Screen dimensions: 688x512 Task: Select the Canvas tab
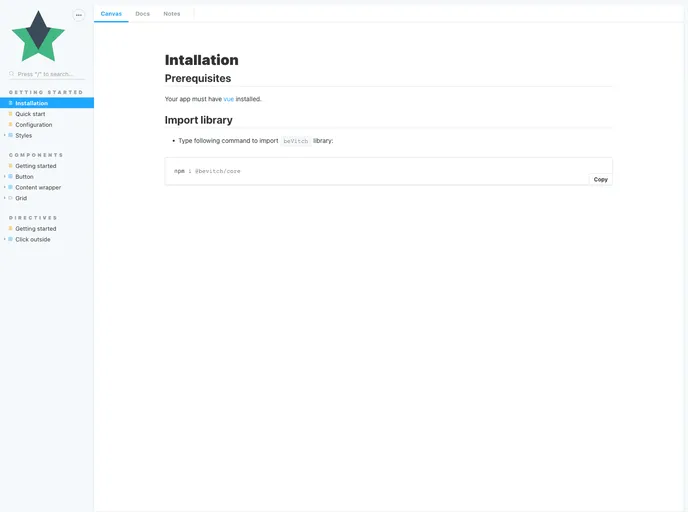(111, 14)
